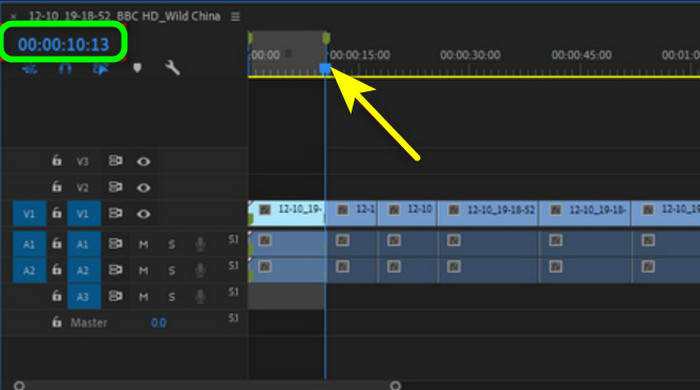Toggle source patching V1 button
Viewport: 700px width, 390px height.
coord(29,214)
